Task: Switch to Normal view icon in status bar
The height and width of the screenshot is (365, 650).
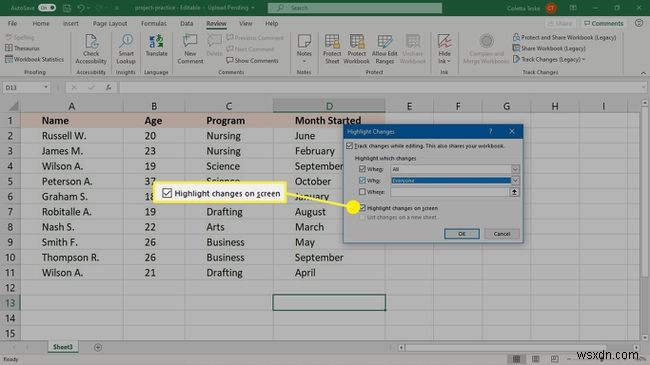Action: pyautogui.click(x=517, y=359)
